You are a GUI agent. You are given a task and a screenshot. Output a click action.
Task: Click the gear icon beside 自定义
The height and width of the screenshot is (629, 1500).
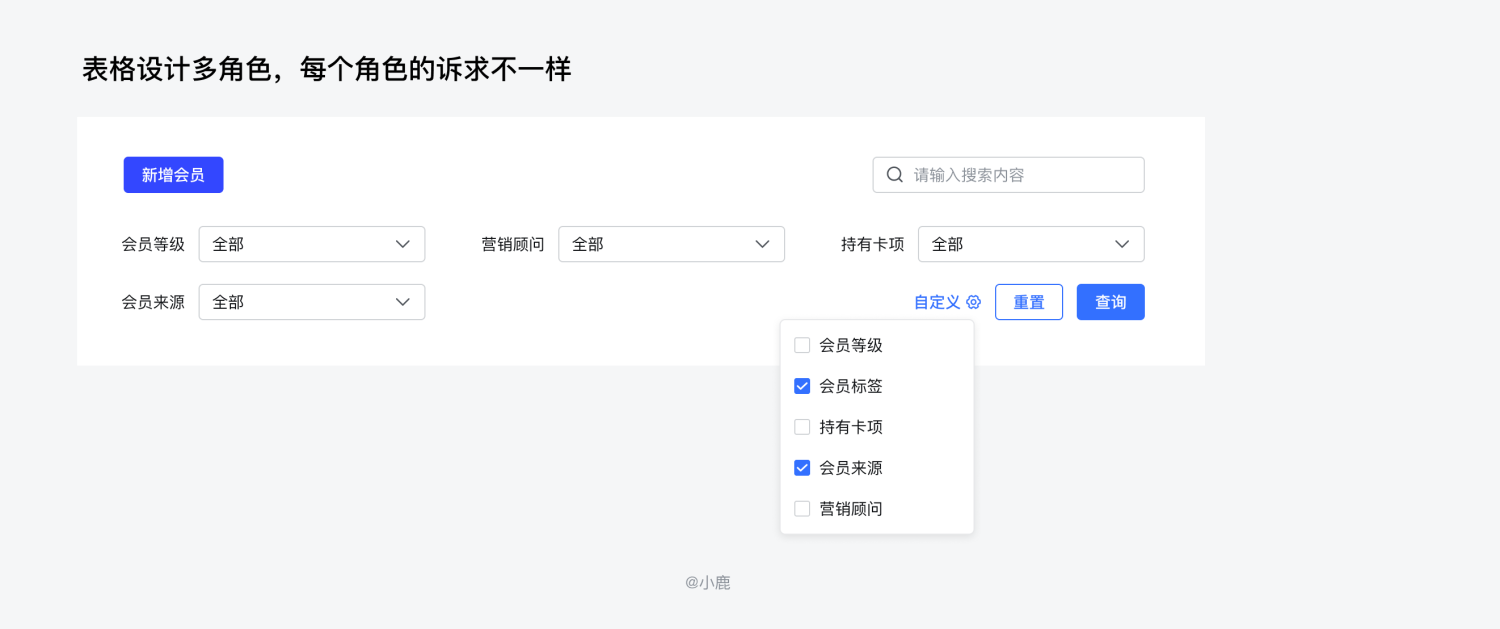coord(974,302)
